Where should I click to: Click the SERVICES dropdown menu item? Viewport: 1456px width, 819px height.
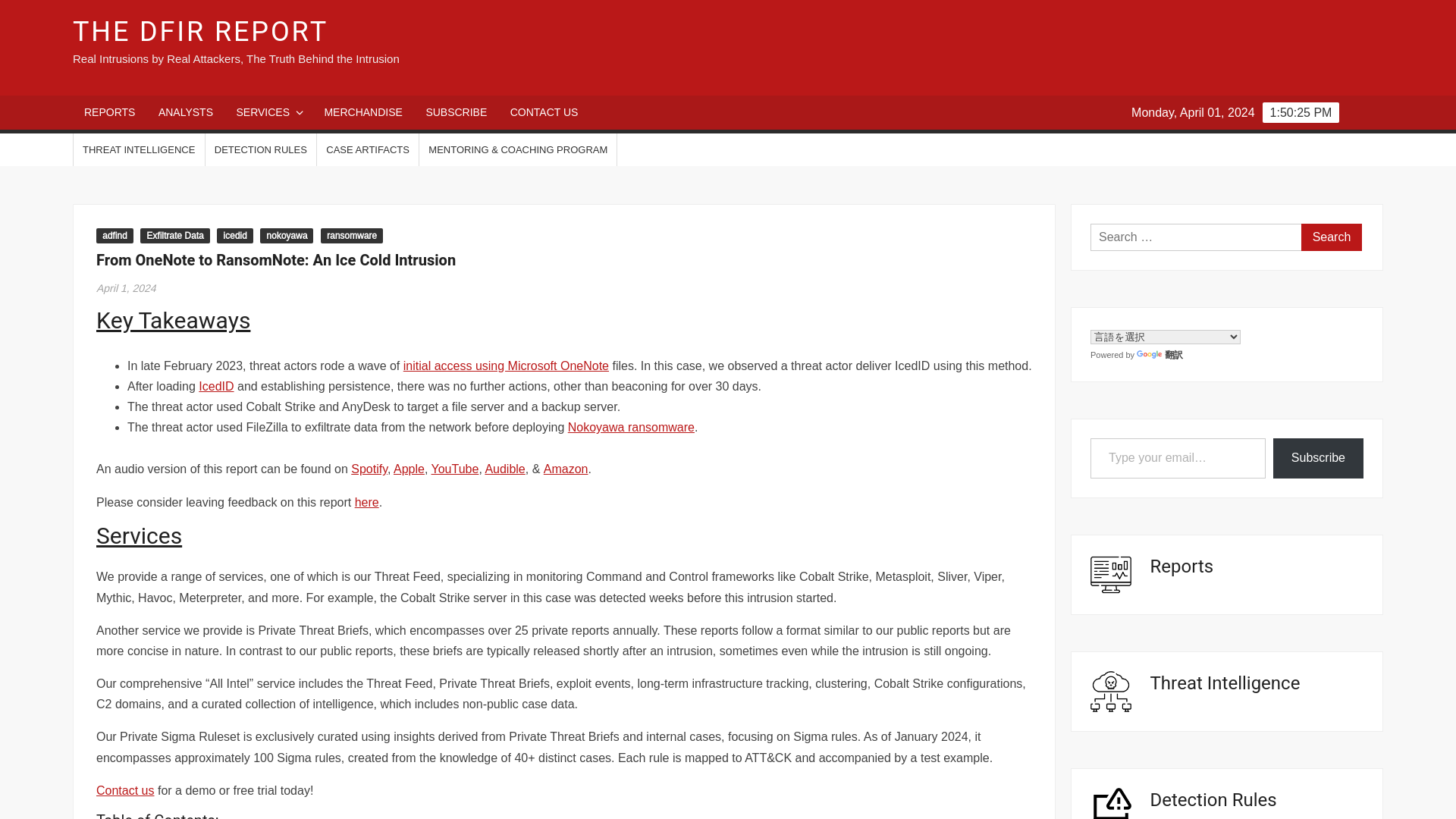(268, 112)
